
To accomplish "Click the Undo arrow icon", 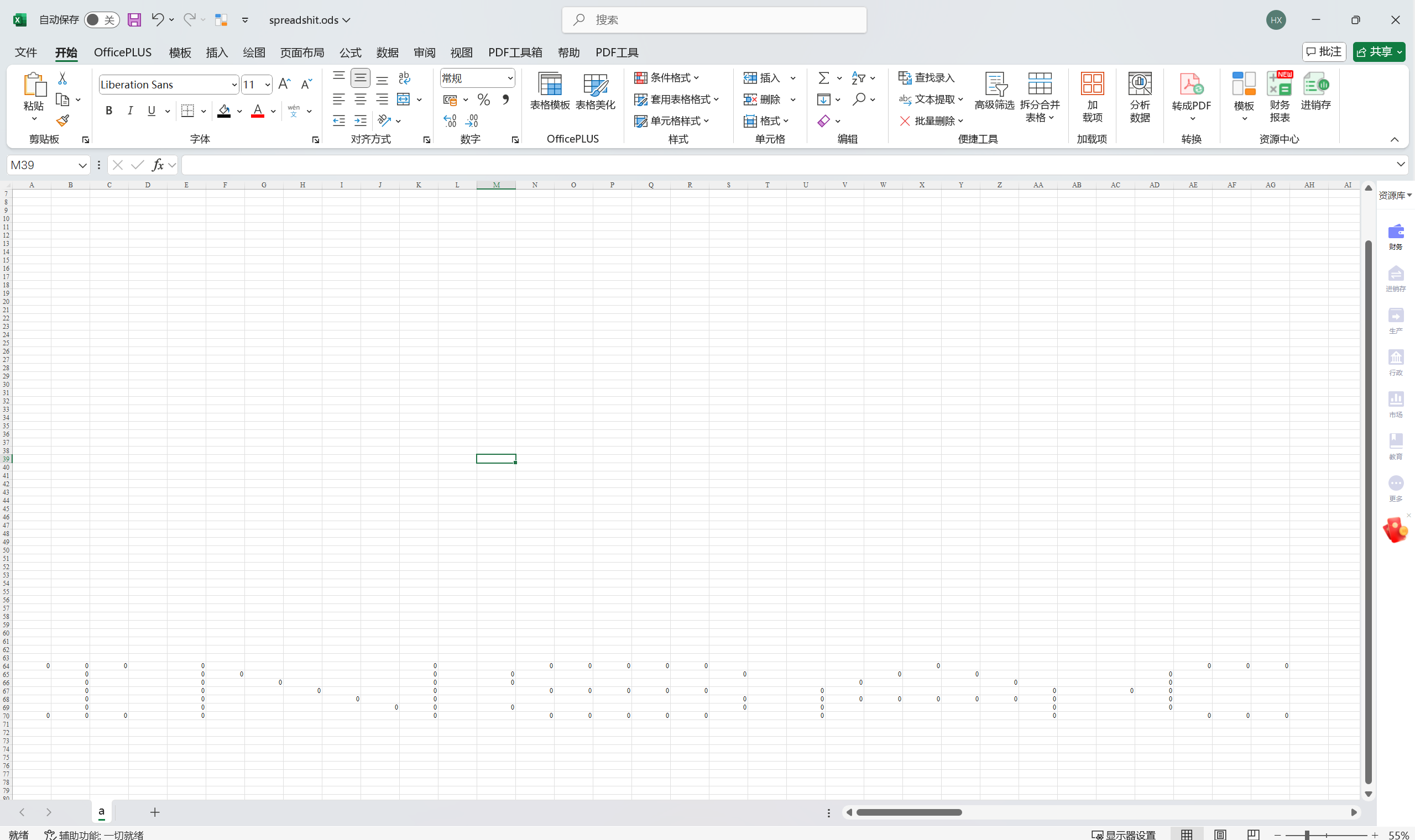I will pyautogui.click(x=158, y=19).
